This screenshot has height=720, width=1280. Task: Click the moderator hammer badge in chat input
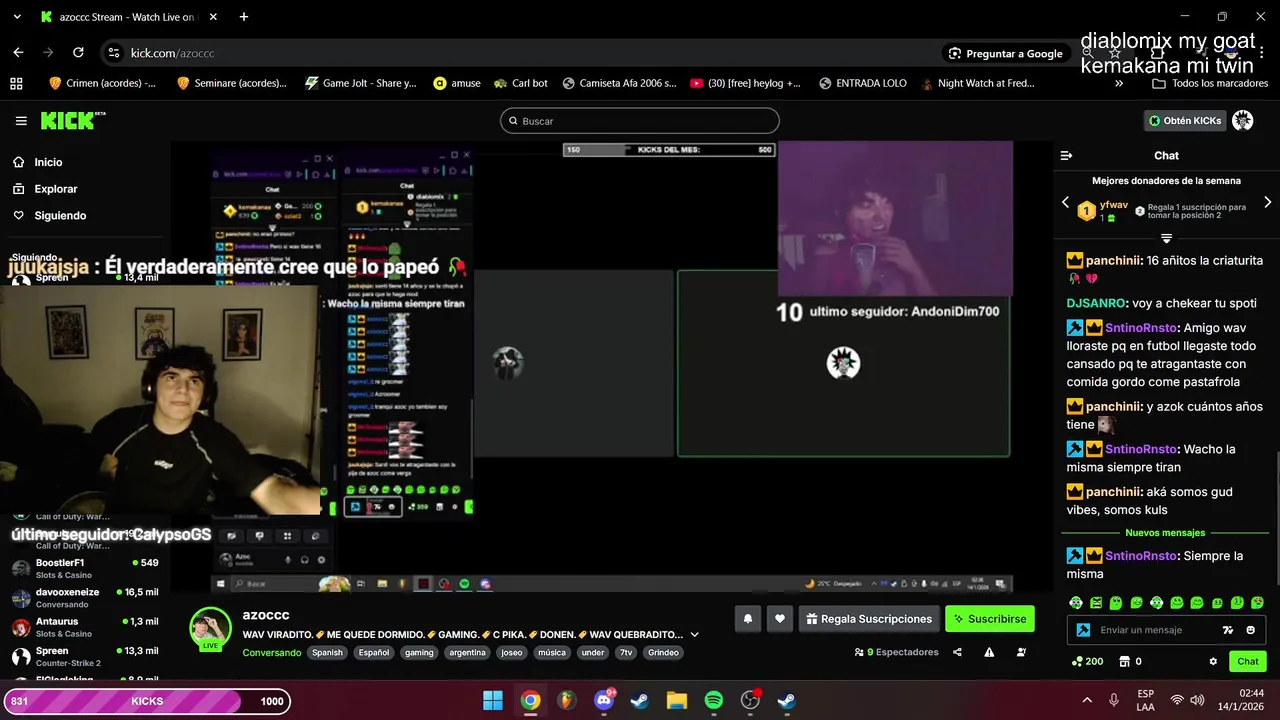coord(1083,630)
